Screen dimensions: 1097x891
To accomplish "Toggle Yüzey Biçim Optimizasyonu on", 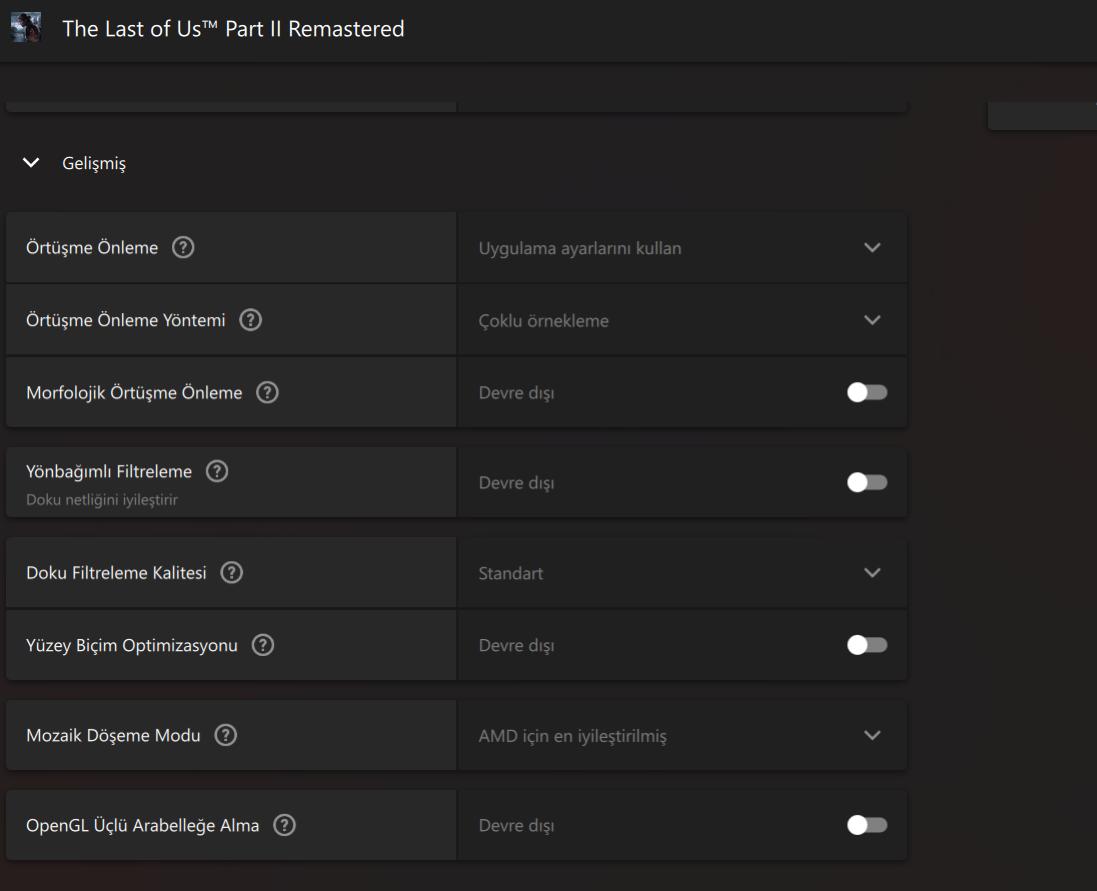I will (866, 645).
